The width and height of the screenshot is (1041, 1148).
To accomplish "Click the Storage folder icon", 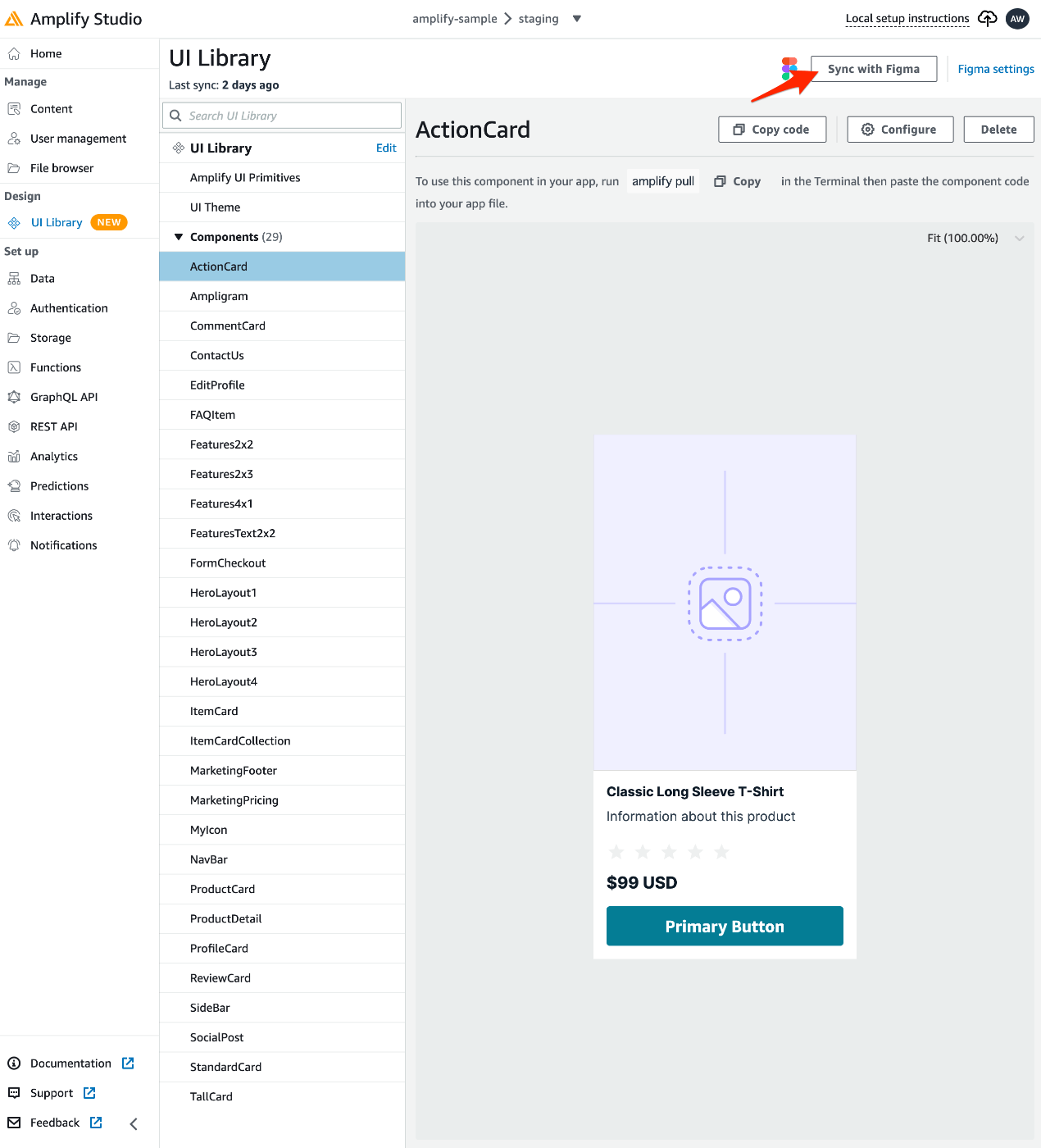I will point(14,338).
